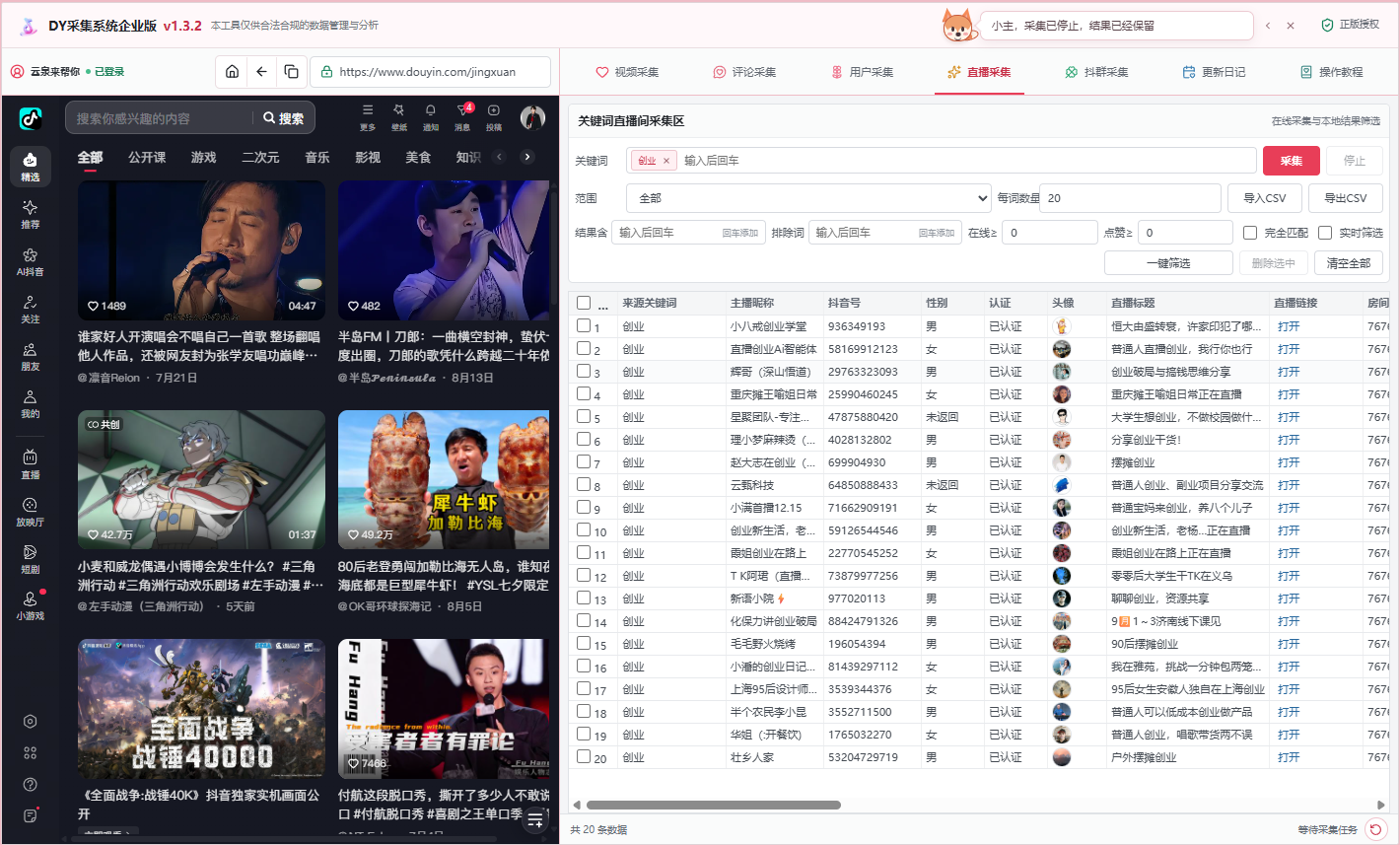Viewport: 1400px width, 845px height.
Task: Open 范围 dropdown showing 全部
Action: click(808, 198)
